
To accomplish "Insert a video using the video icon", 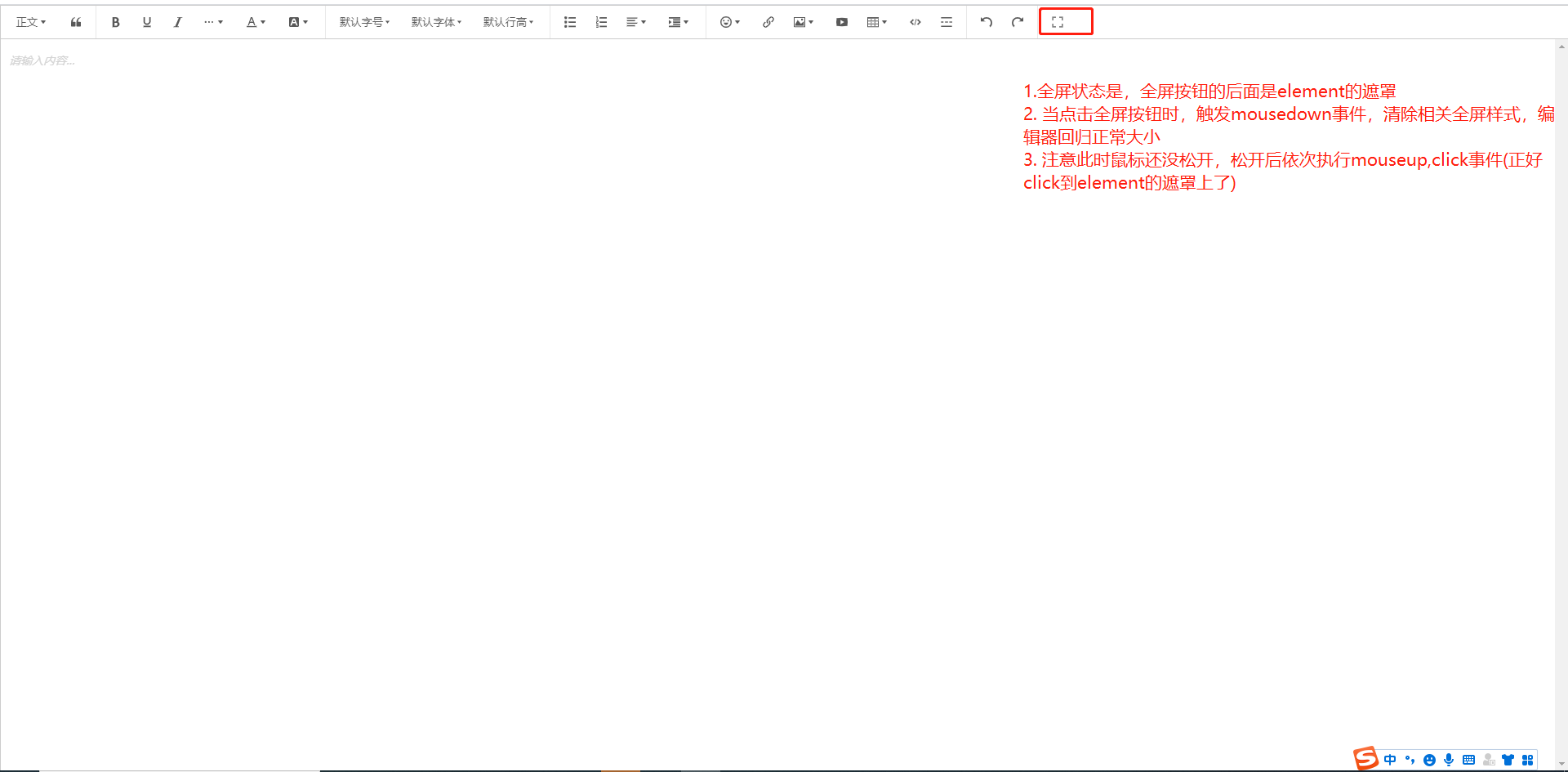I will 841,22.
